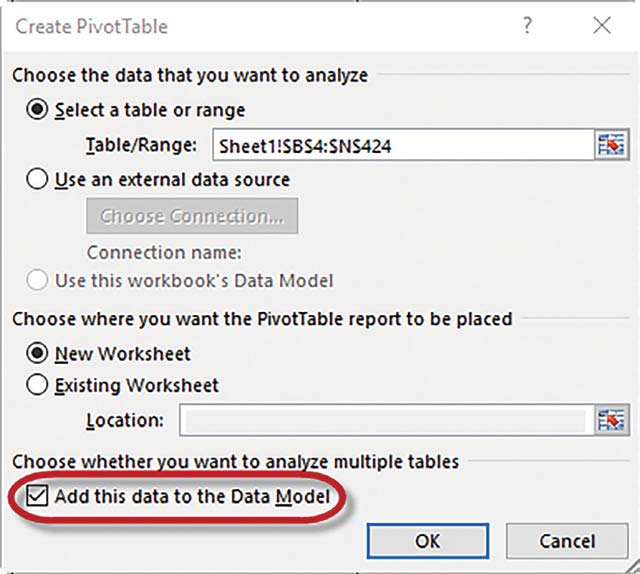Choose 'Select a table or range' option
The width and height of the screenshot is (640, 574).
[x=39, y=110]
